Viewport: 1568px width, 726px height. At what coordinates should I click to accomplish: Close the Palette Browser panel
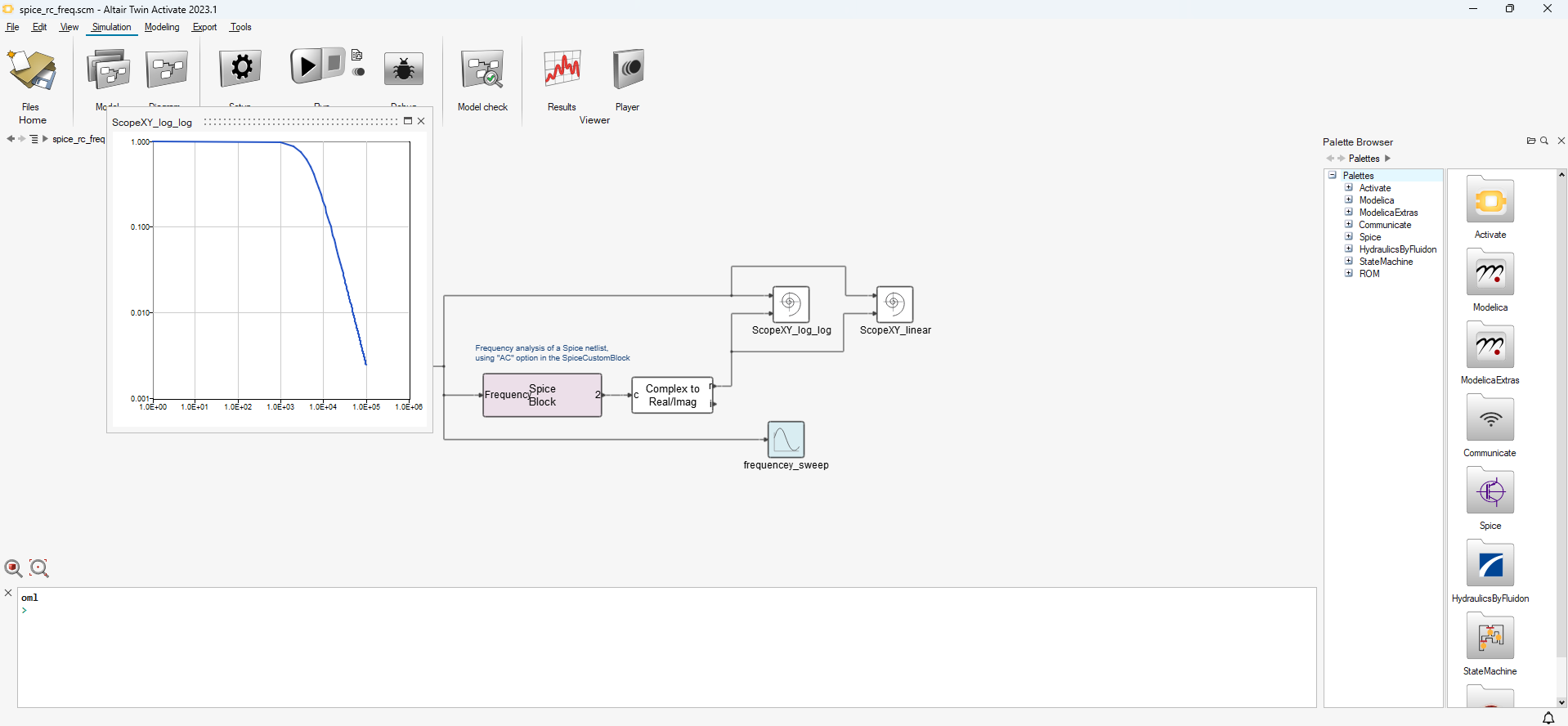(x=1561, y=141)
